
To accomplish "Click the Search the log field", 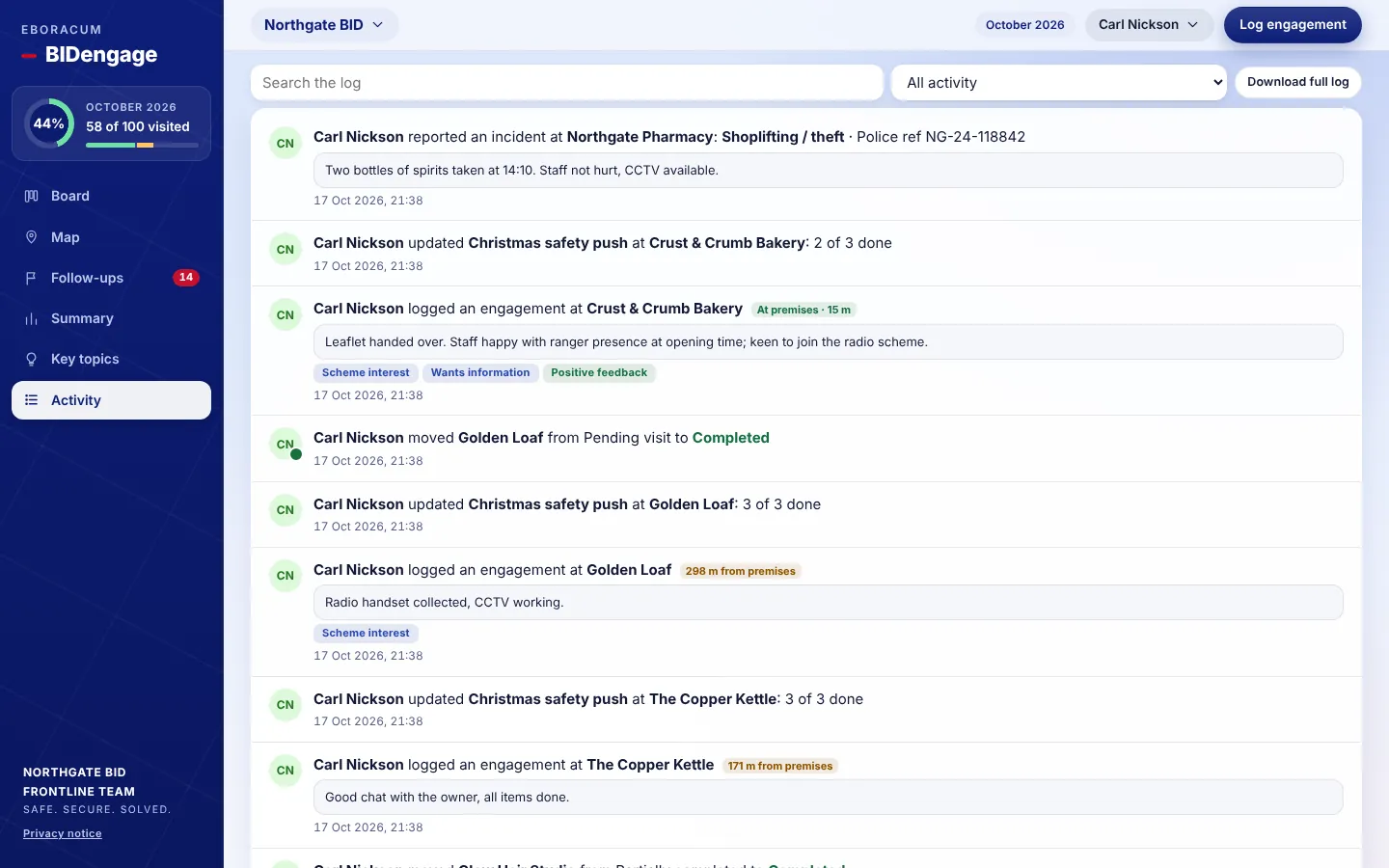I will point(567,83).
